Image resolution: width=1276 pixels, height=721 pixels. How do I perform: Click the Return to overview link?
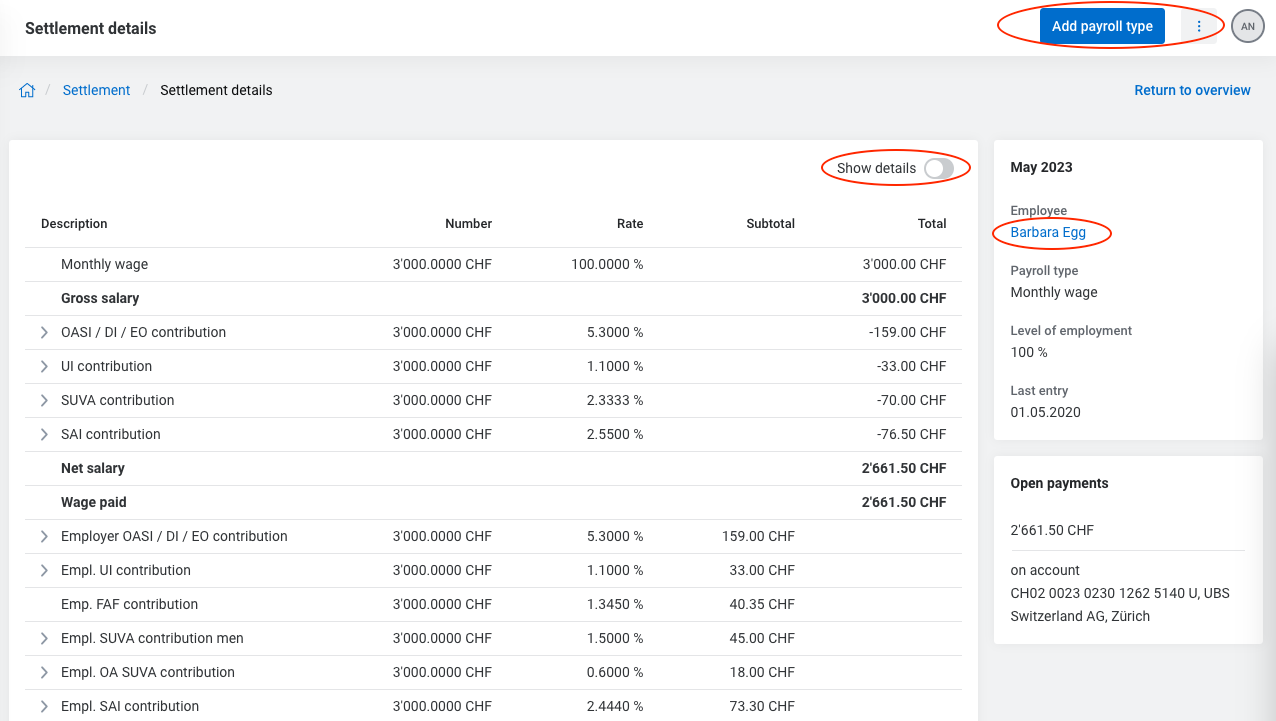pos(1192,90)
